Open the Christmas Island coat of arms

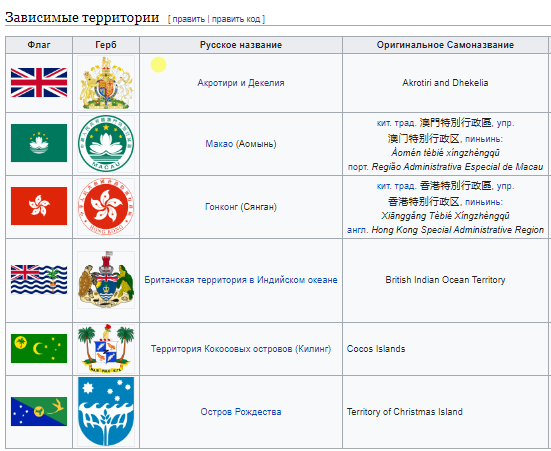(106, 412)
